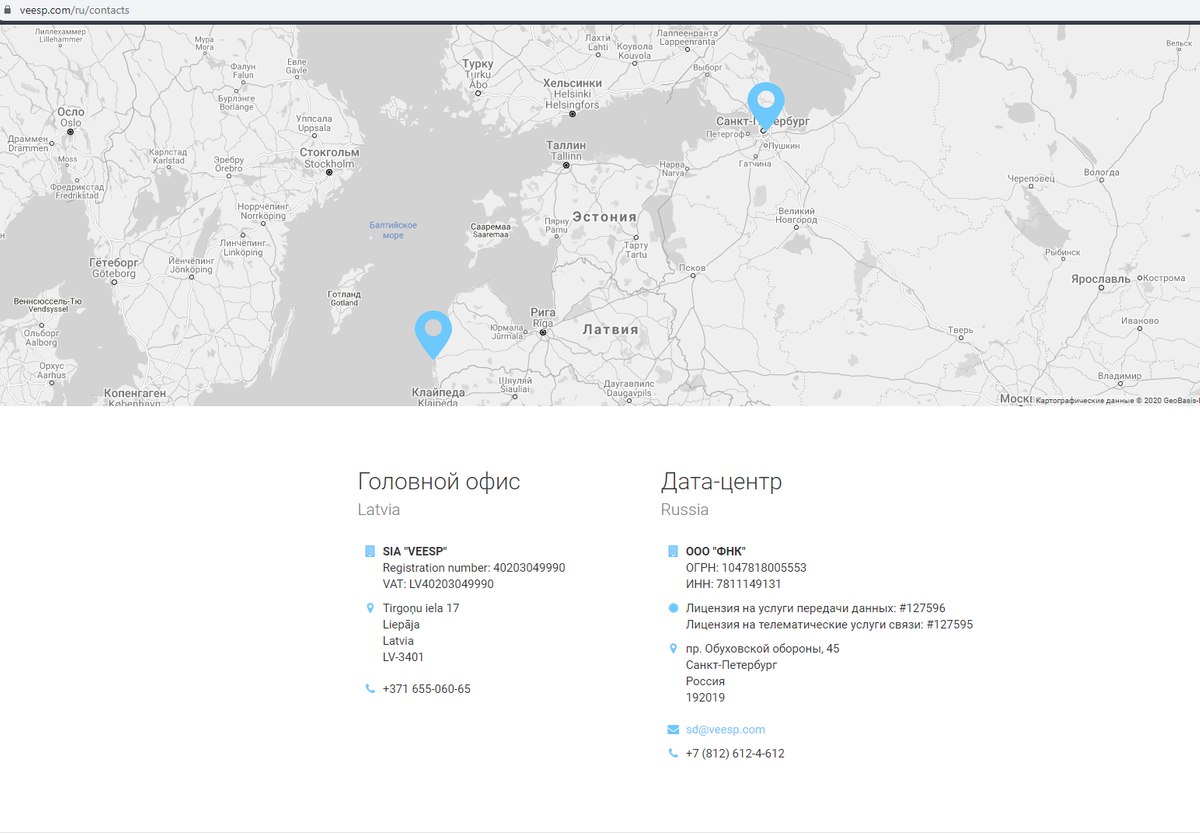Image resolution: width=1200 pixels, height=835 pixels.
Task: Click Göteborg label on the map
Action: 112,268
